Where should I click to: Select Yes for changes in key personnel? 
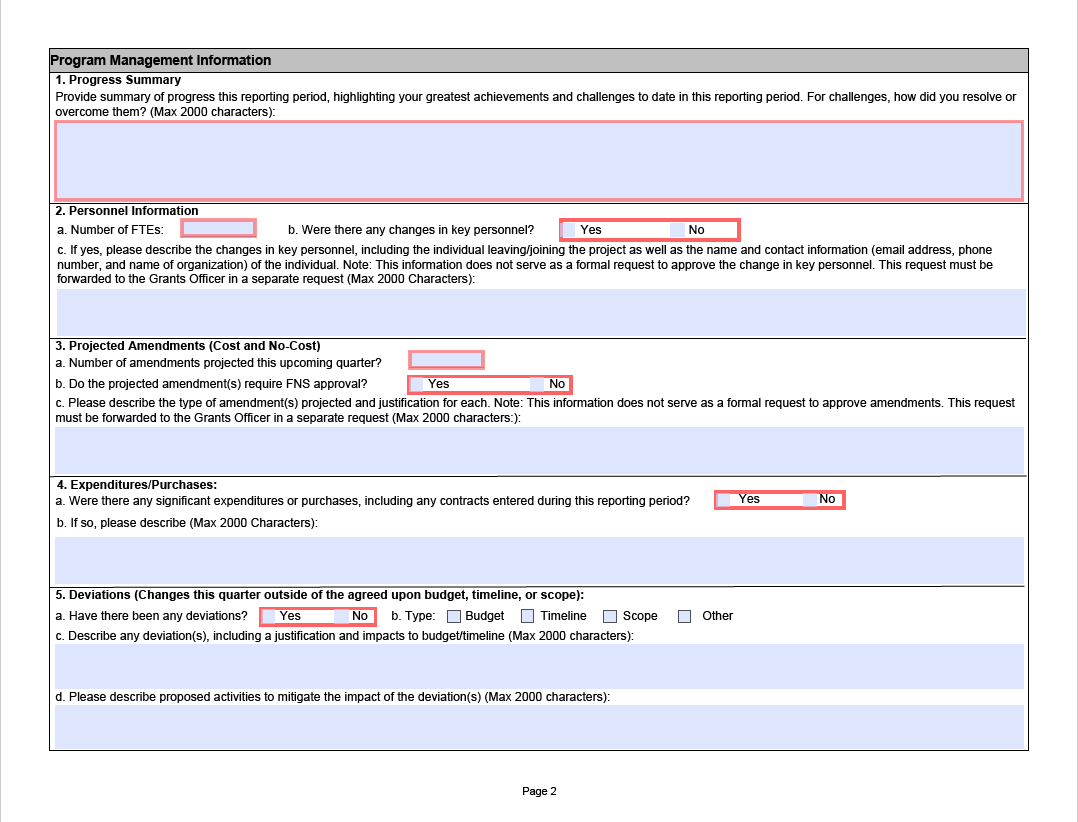570,230
